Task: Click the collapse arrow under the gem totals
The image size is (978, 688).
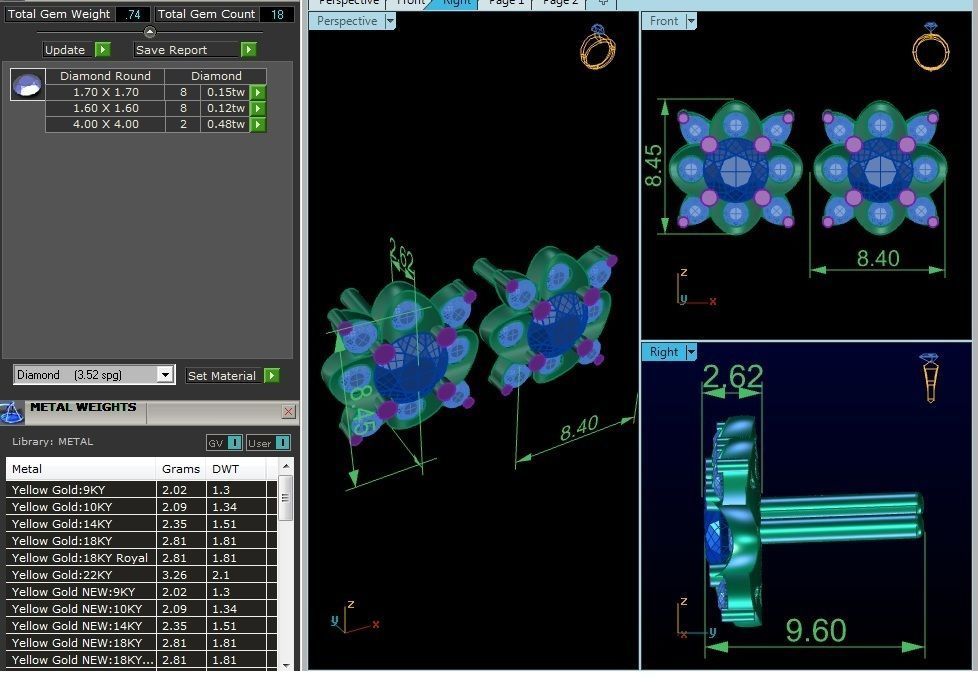Action: click(150, 32)
